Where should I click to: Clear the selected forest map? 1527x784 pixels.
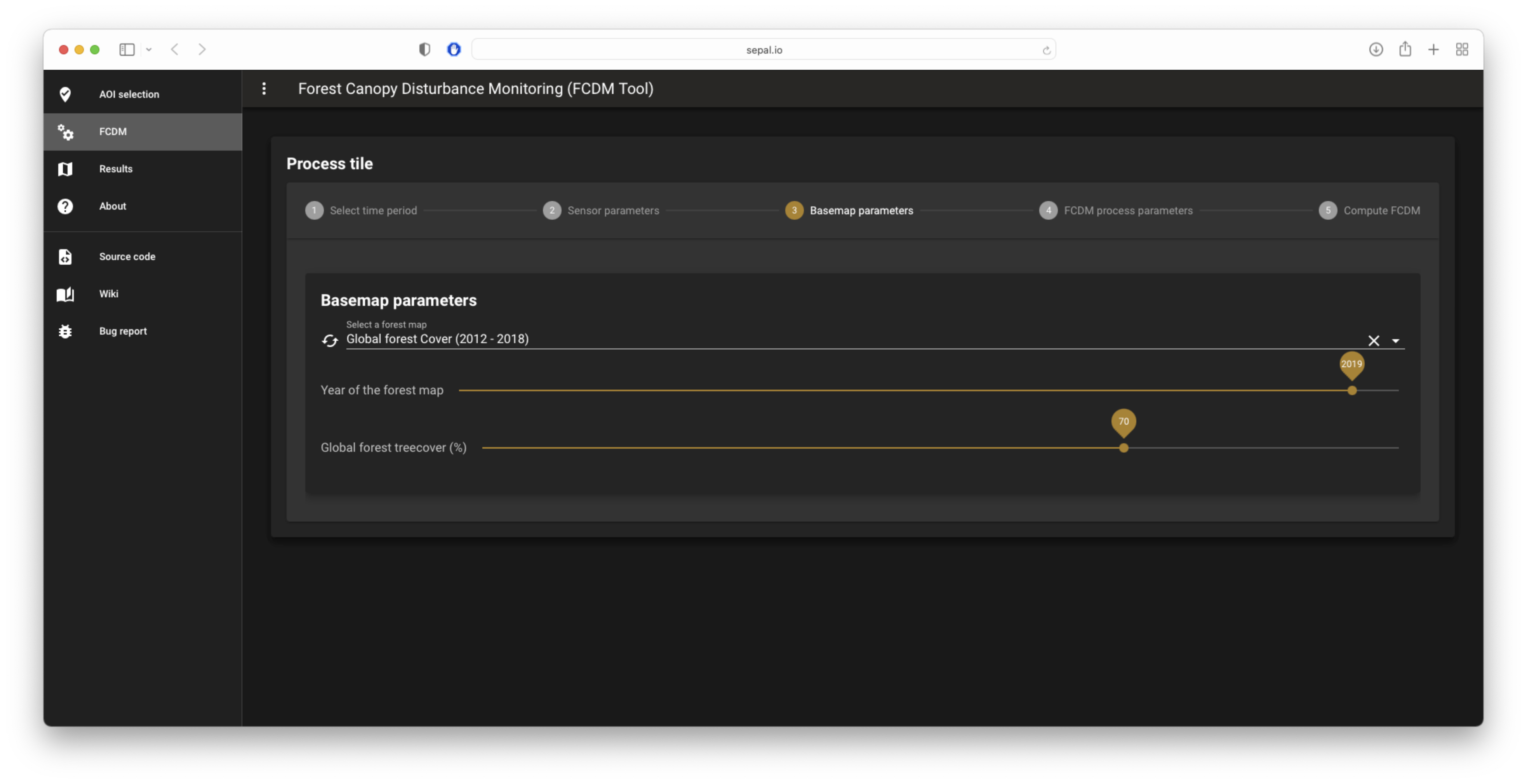coord(1374,340)
